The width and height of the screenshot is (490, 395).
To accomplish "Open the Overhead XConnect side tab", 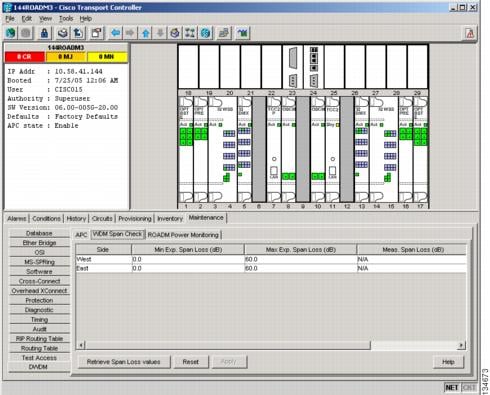I will [39, 291].
